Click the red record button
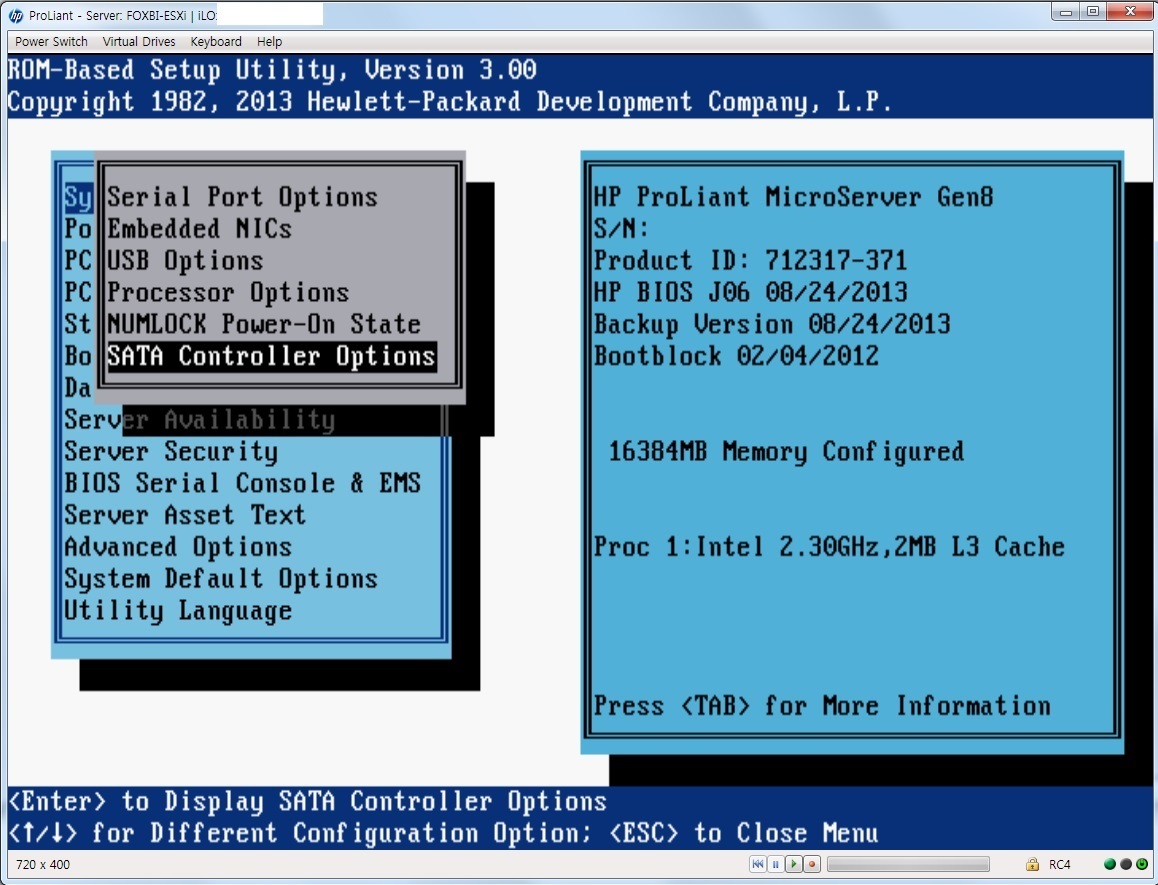 [x=812, y=864]
